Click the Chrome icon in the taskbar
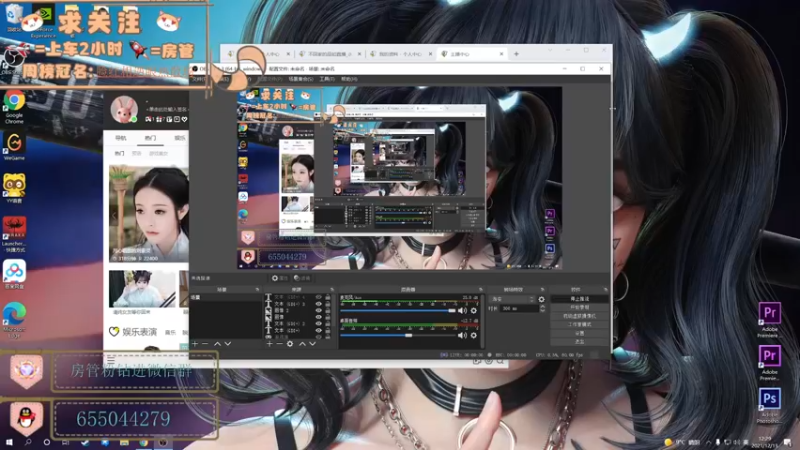The image size is (800, 450). [x=143, y=442]
